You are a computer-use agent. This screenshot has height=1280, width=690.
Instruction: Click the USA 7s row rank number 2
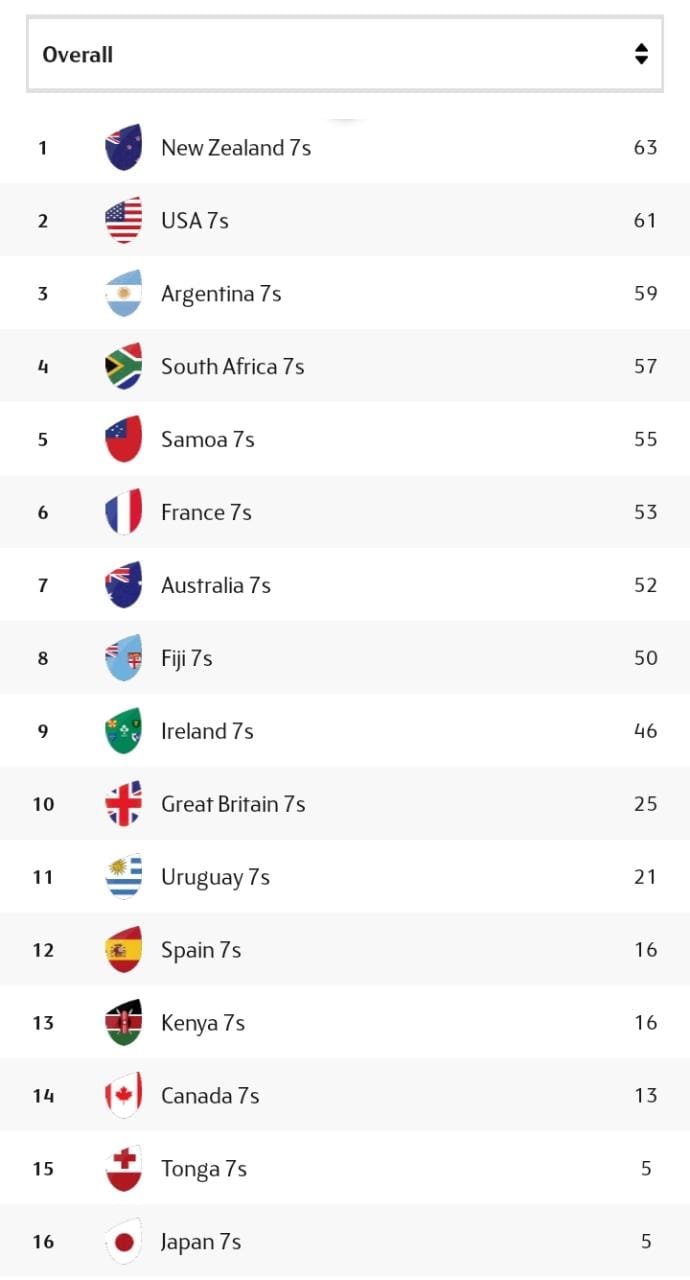click(43, 221)
